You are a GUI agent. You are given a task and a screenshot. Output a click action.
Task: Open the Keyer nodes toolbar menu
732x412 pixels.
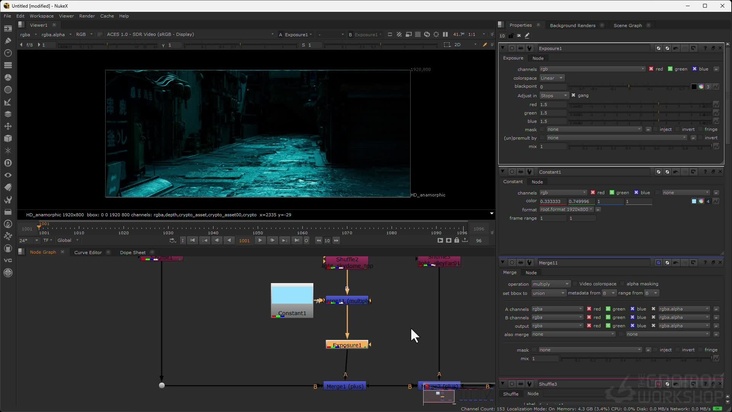point(8,102)
